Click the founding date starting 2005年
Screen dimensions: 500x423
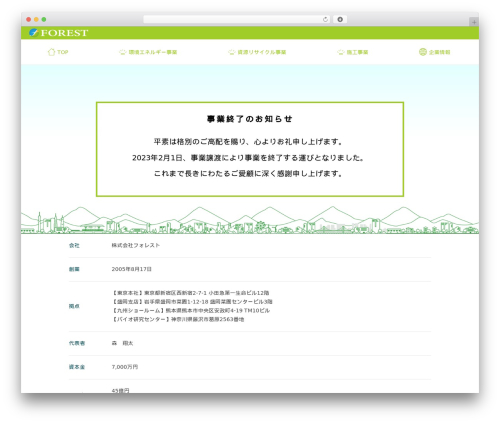(132, 269)
